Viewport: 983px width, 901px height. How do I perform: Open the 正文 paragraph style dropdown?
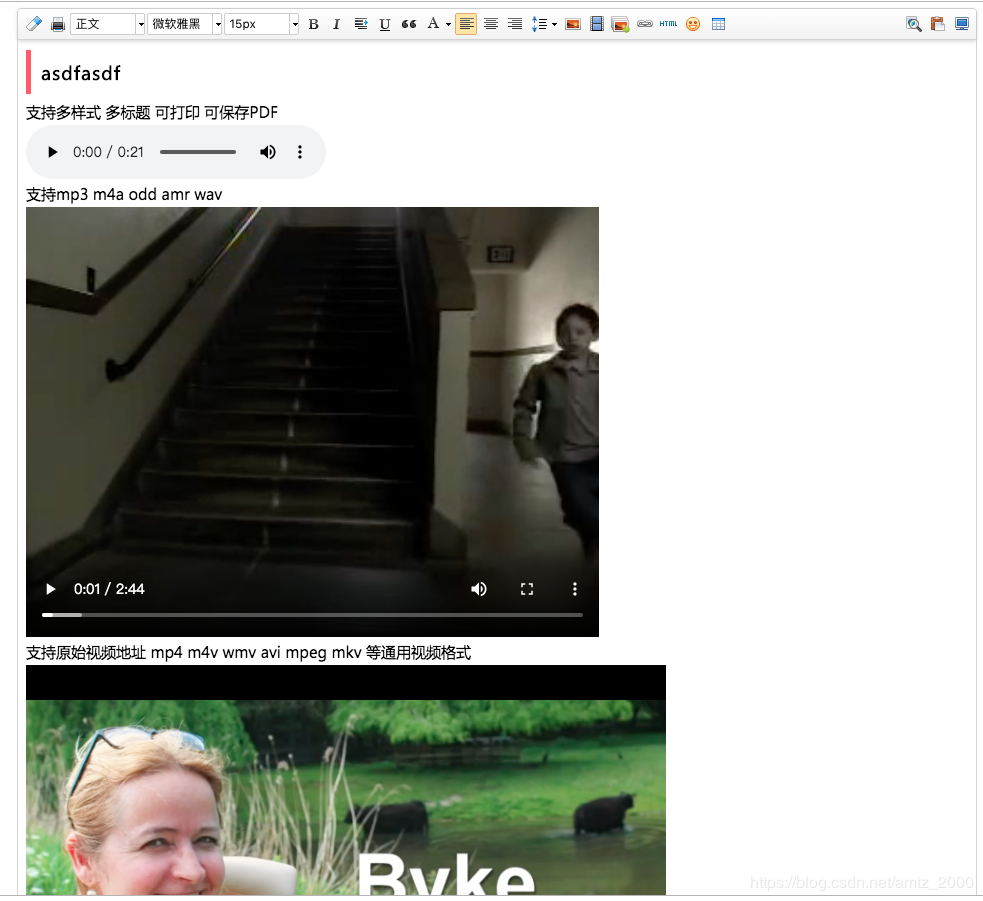click(108, 24)
